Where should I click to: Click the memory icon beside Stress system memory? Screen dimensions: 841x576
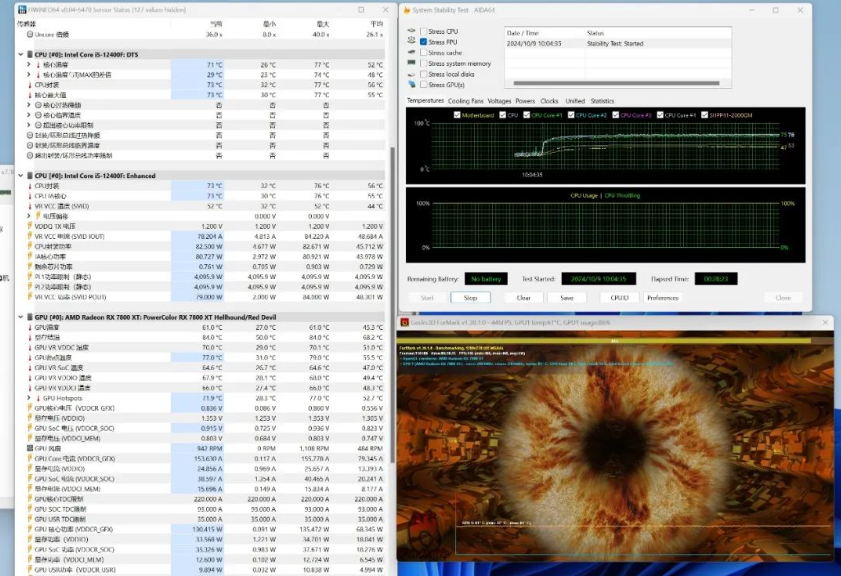click(x=411, y=63)
